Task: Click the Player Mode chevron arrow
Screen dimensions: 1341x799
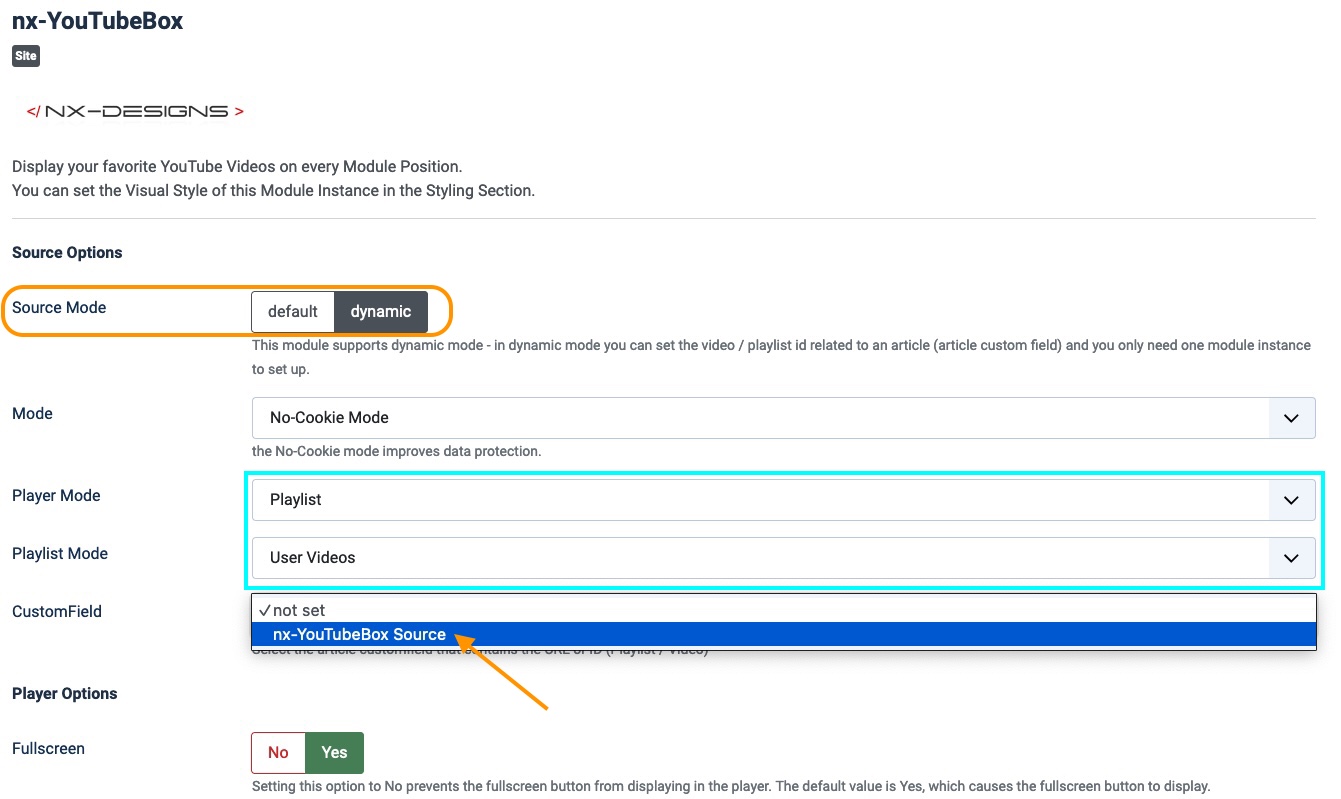Action: 1291,500
